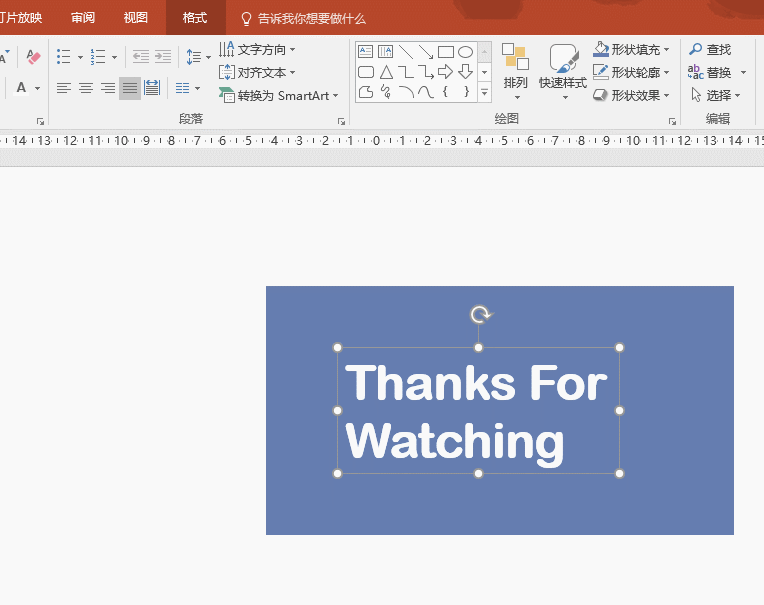This screenshot has width=764, height=605.
Task: Open 形状填充 shape fill color
Action: coord(631,49)
